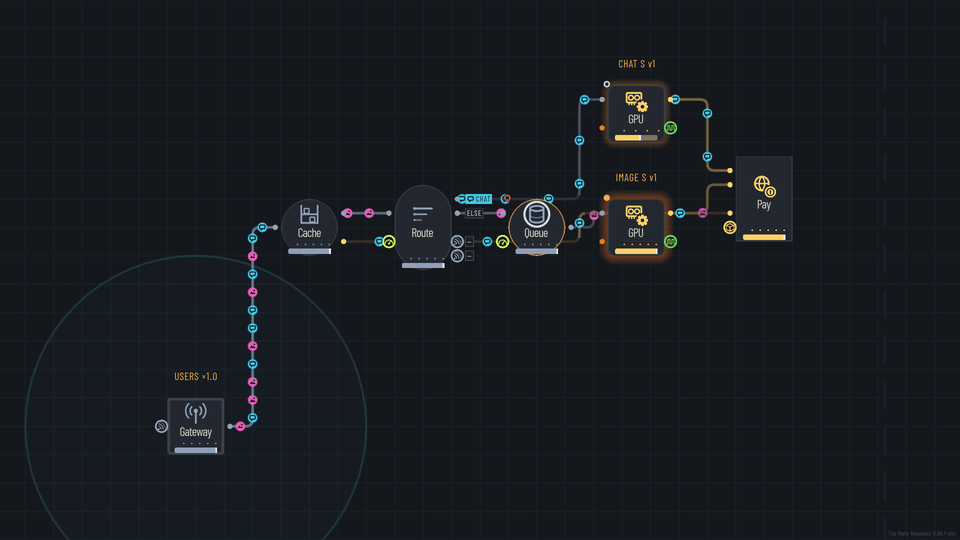Select the Queue node
Screen dimensions: 960x540
[536, 227]
